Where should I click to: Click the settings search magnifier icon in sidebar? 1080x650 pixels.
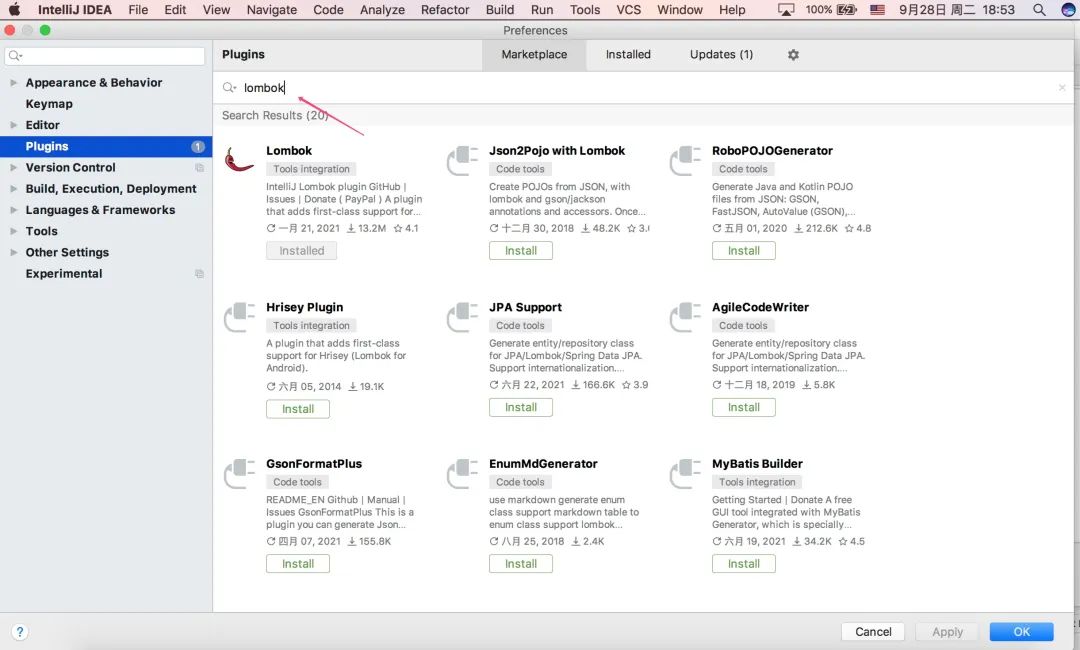pos(15,56)
